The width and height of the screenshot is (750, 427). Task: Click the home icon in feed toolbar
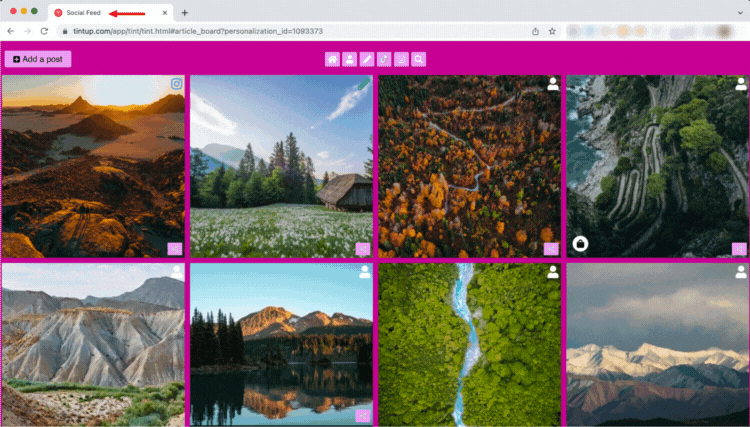pyautogui.click(x=332, y=59)
